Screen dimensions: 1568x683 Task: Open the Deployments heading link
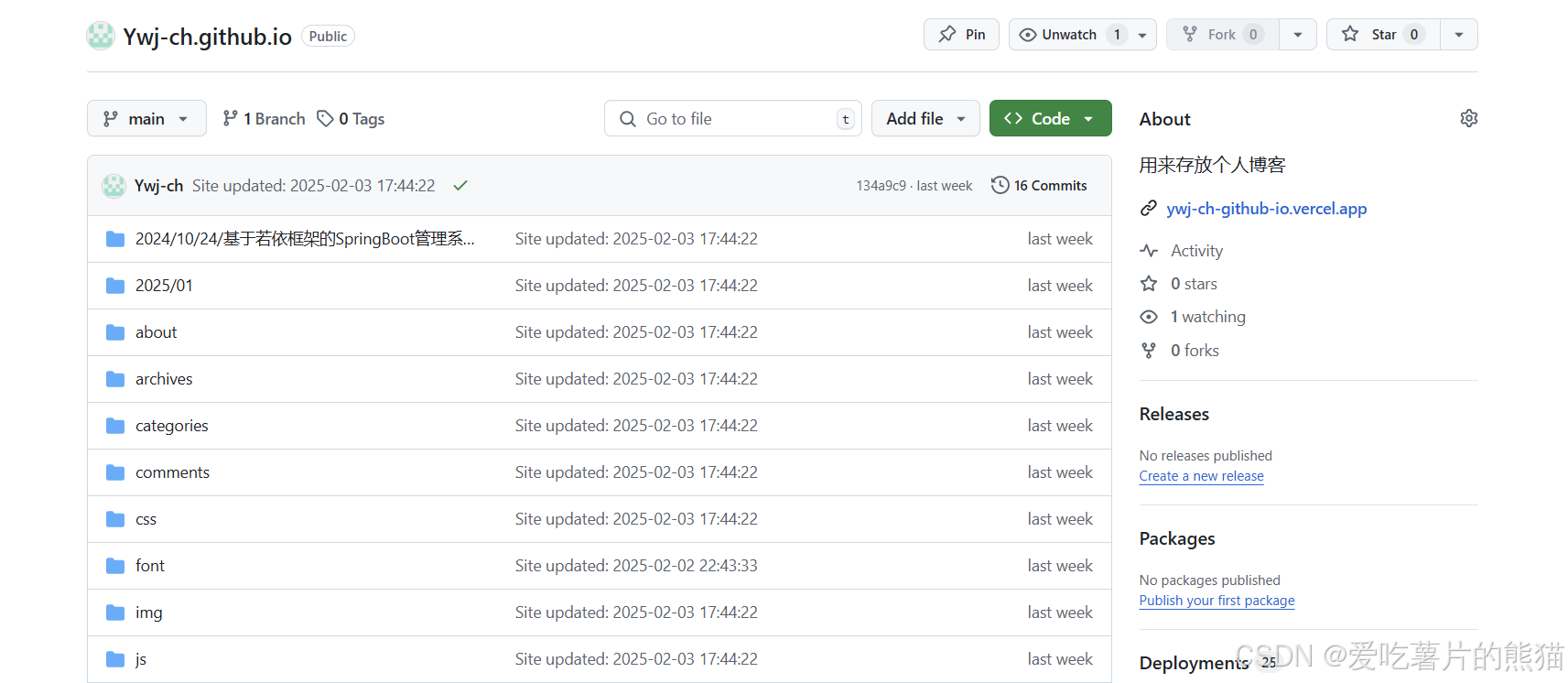[x=1194, y=663]
